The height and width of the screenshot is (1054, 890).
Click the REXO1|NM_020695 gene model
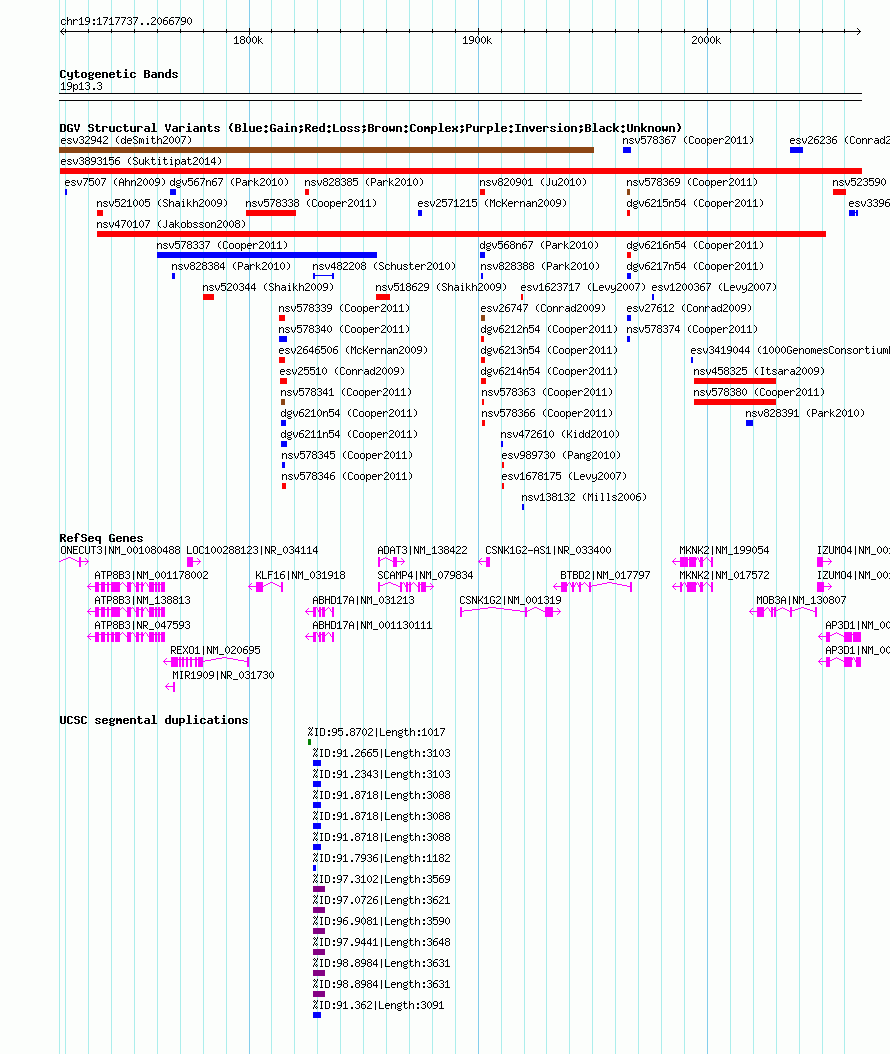tap(206, 662)
